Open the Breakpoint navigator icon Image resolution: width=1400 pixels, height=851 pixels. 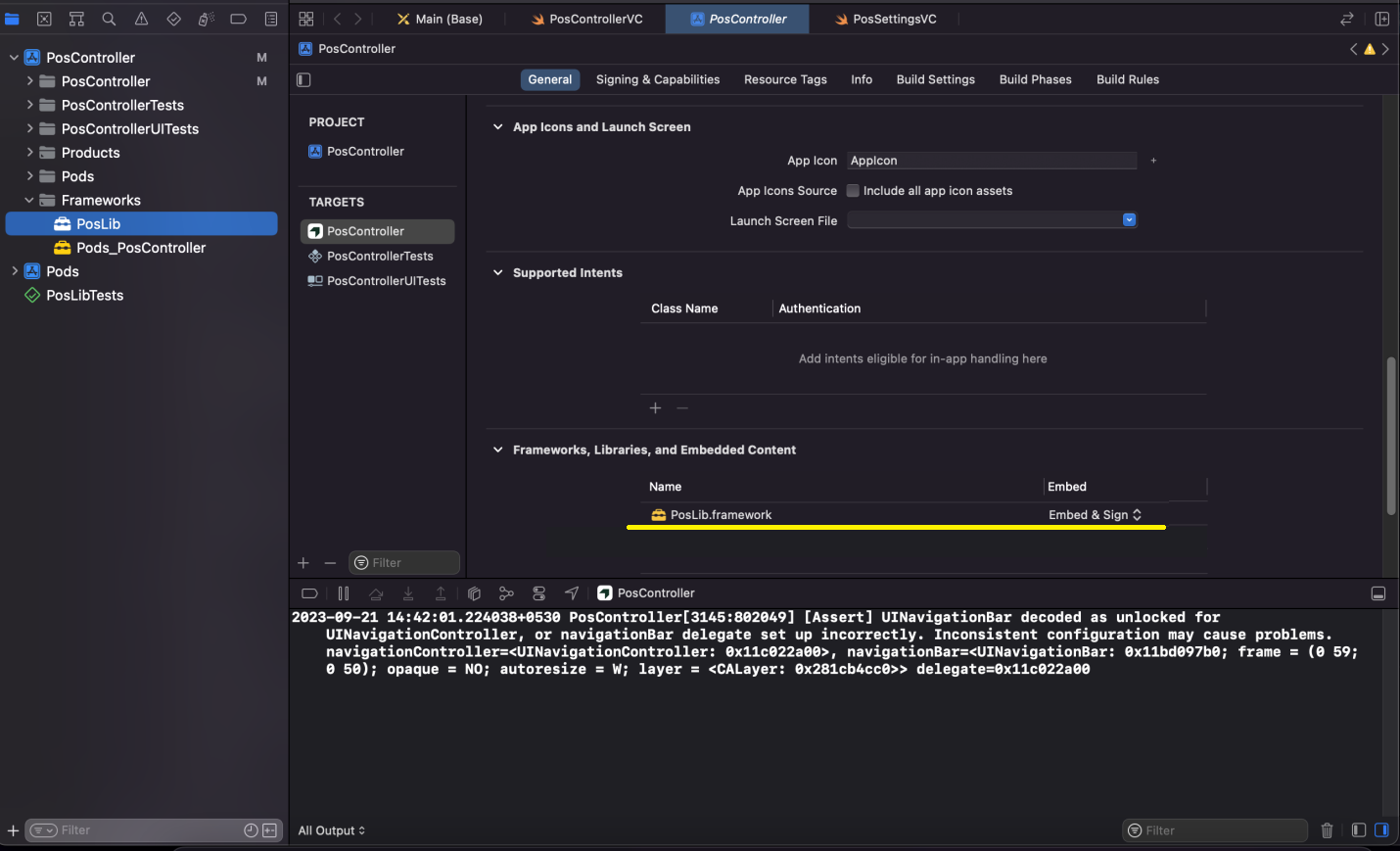point(238,19)
